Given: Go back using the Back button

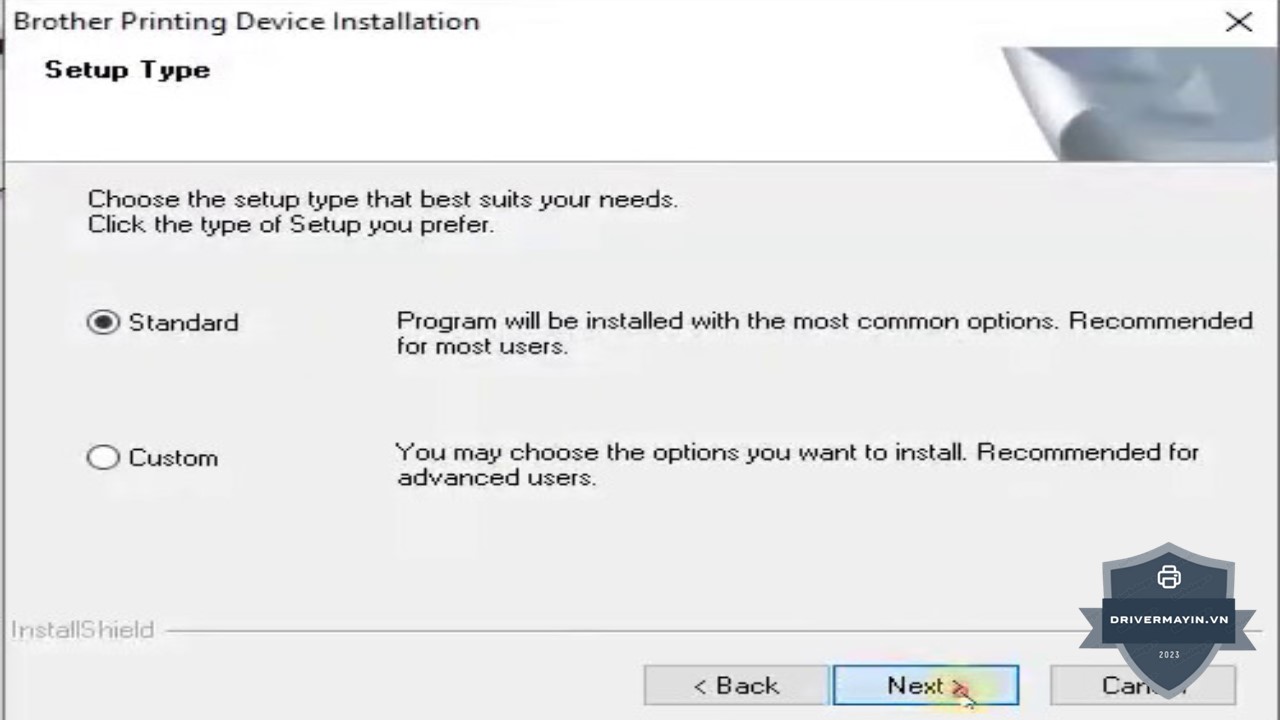Looking at the screenshot, I should (x=736, y=686).
